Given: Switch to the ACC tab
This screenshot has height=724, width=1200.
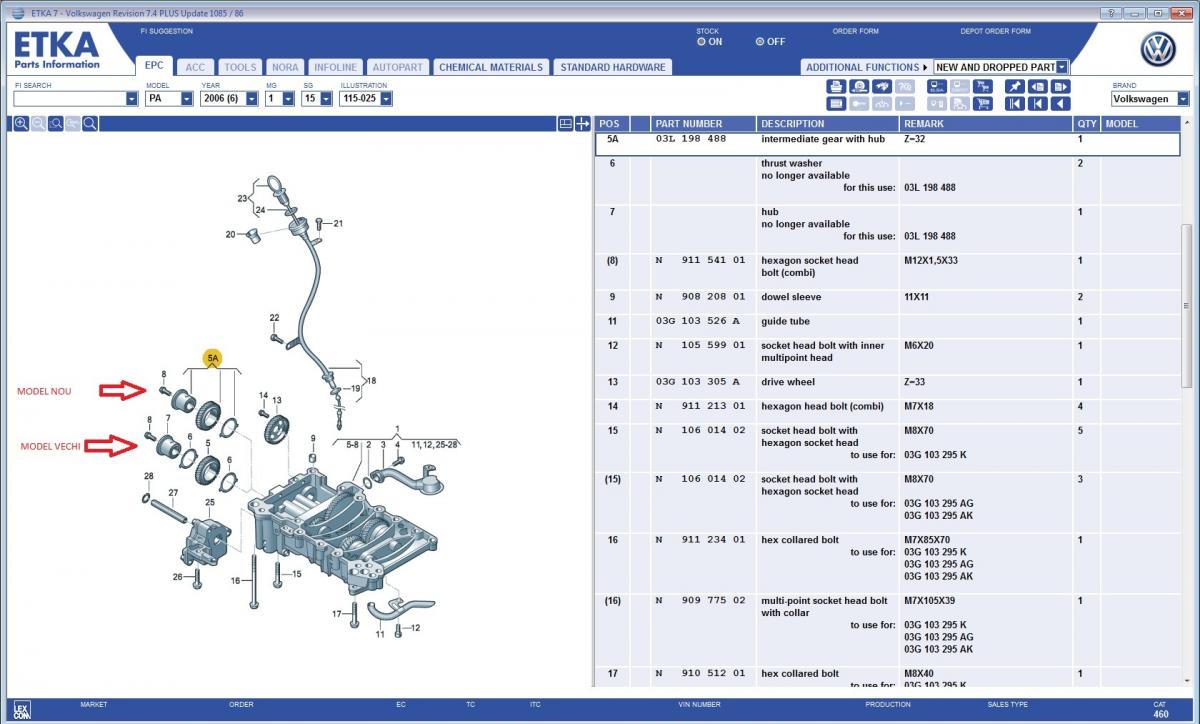Looking at the screenshot, I should click(195, 67).
